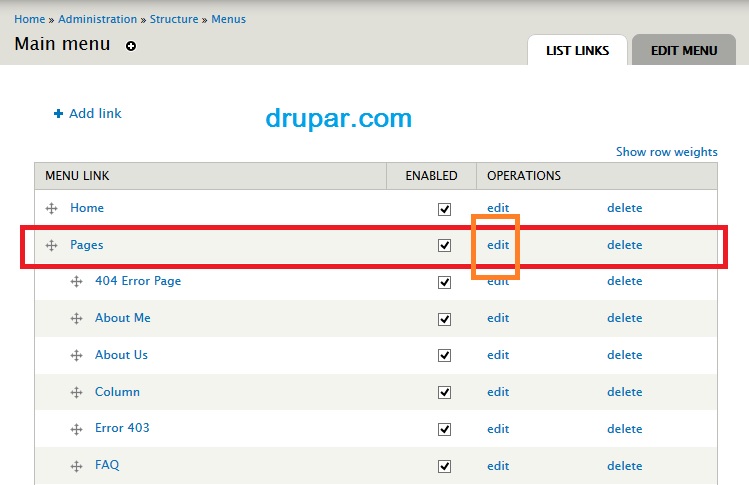Switch to the Edit Menu tab
Image resolution: width=749 pixels, height=485 pixels.
pos(684,50)
